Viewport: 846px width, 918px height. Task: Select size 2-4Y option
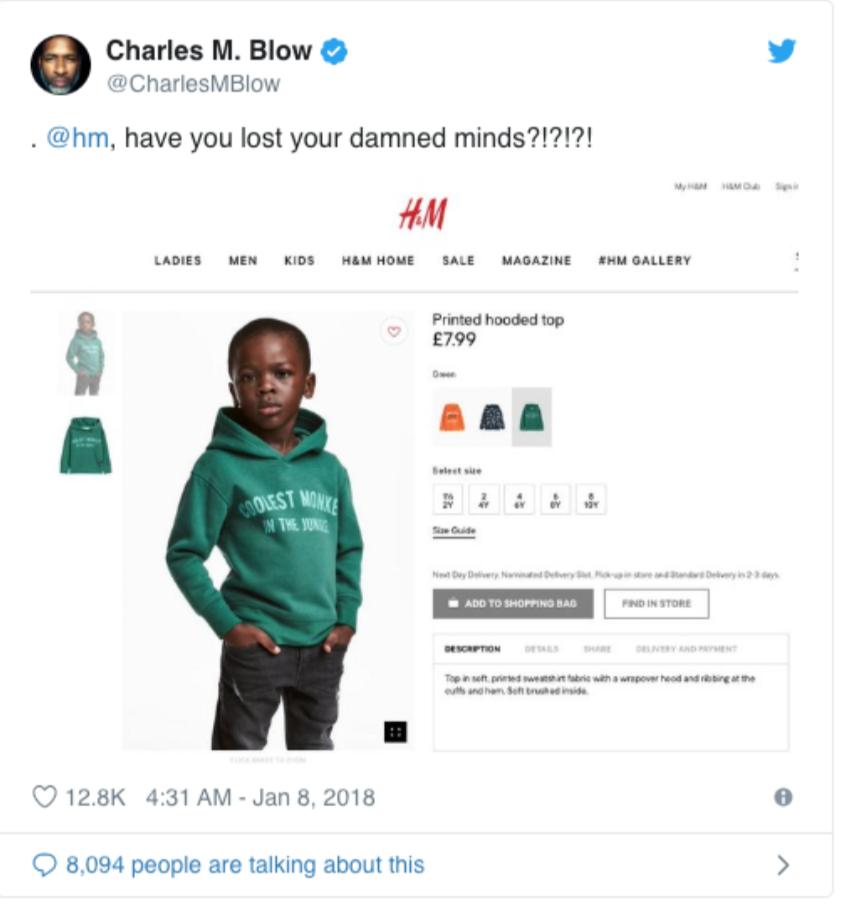coord(484,499)
